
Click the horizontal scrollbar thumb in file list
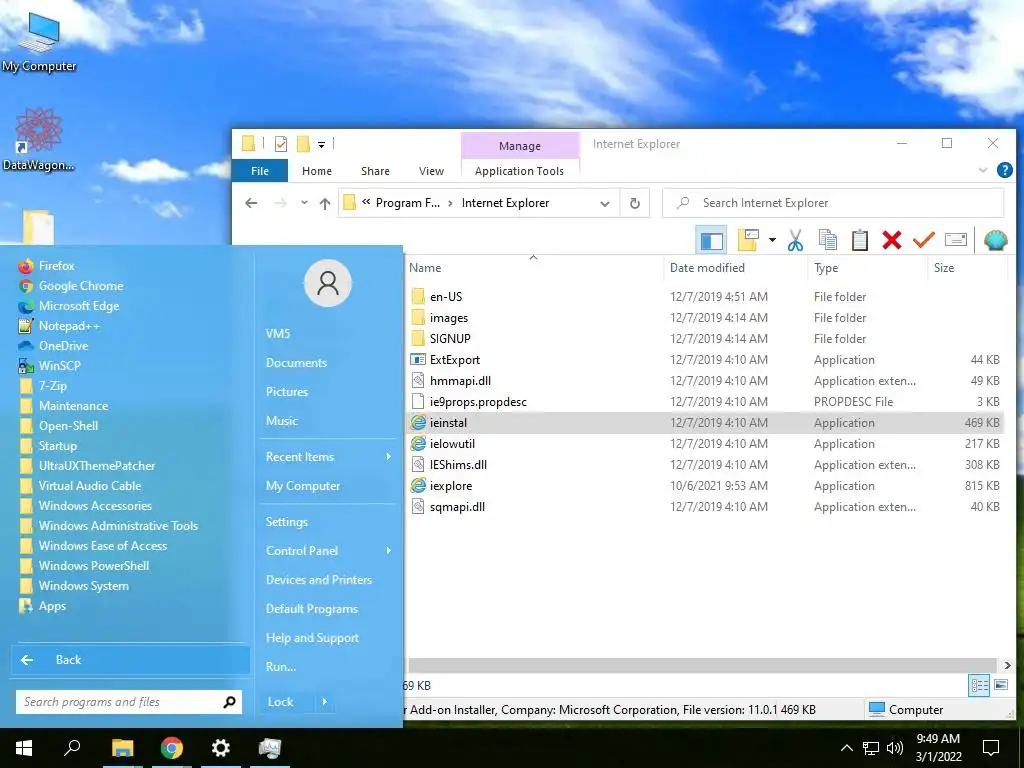pyautogui.click(x=703, y=665)
